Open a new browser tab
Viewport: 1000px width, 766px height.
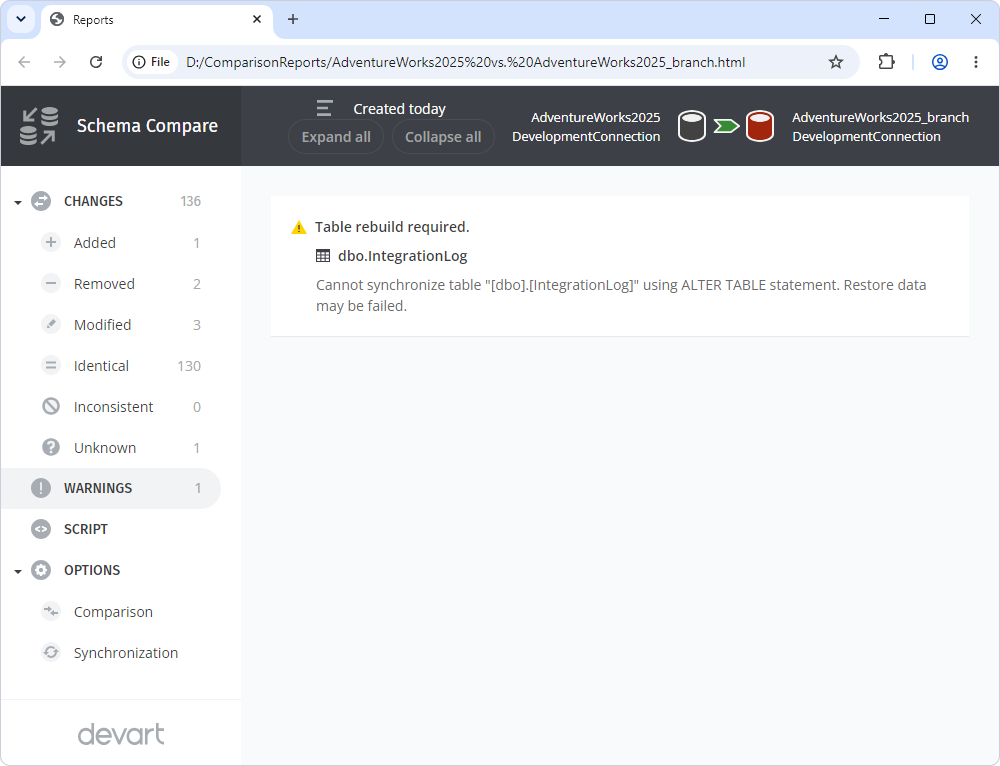coord(293,19)
